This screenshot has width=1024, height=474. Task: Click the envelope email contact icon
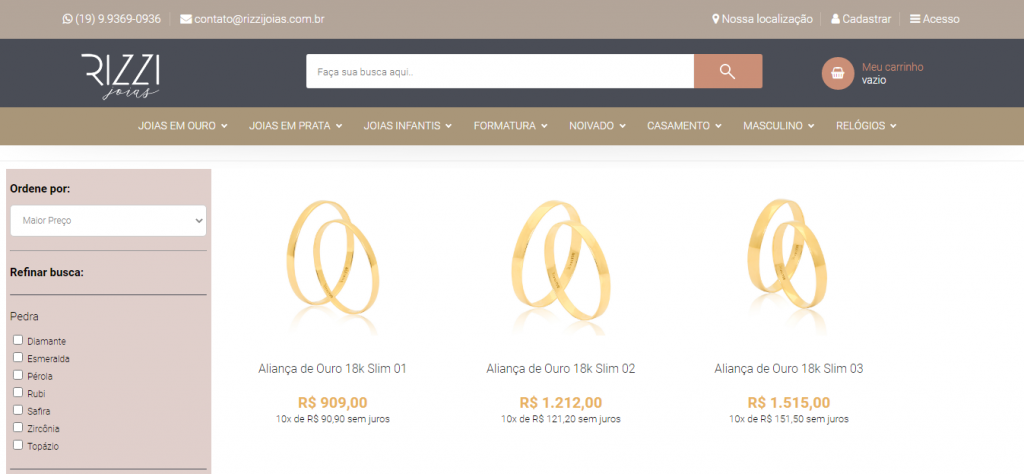pos(186,19)
